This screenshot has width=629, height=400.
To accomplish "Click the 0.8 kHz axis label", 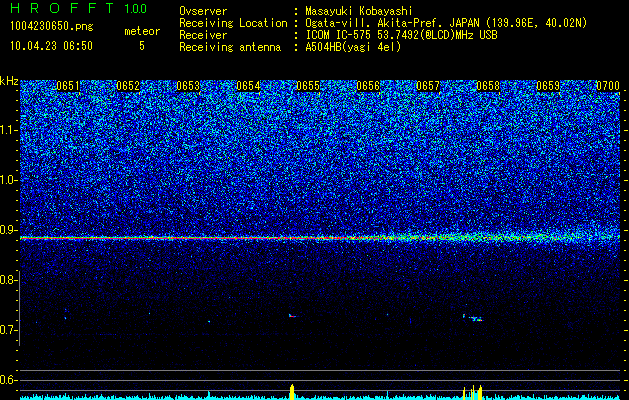I will [8, 280].
